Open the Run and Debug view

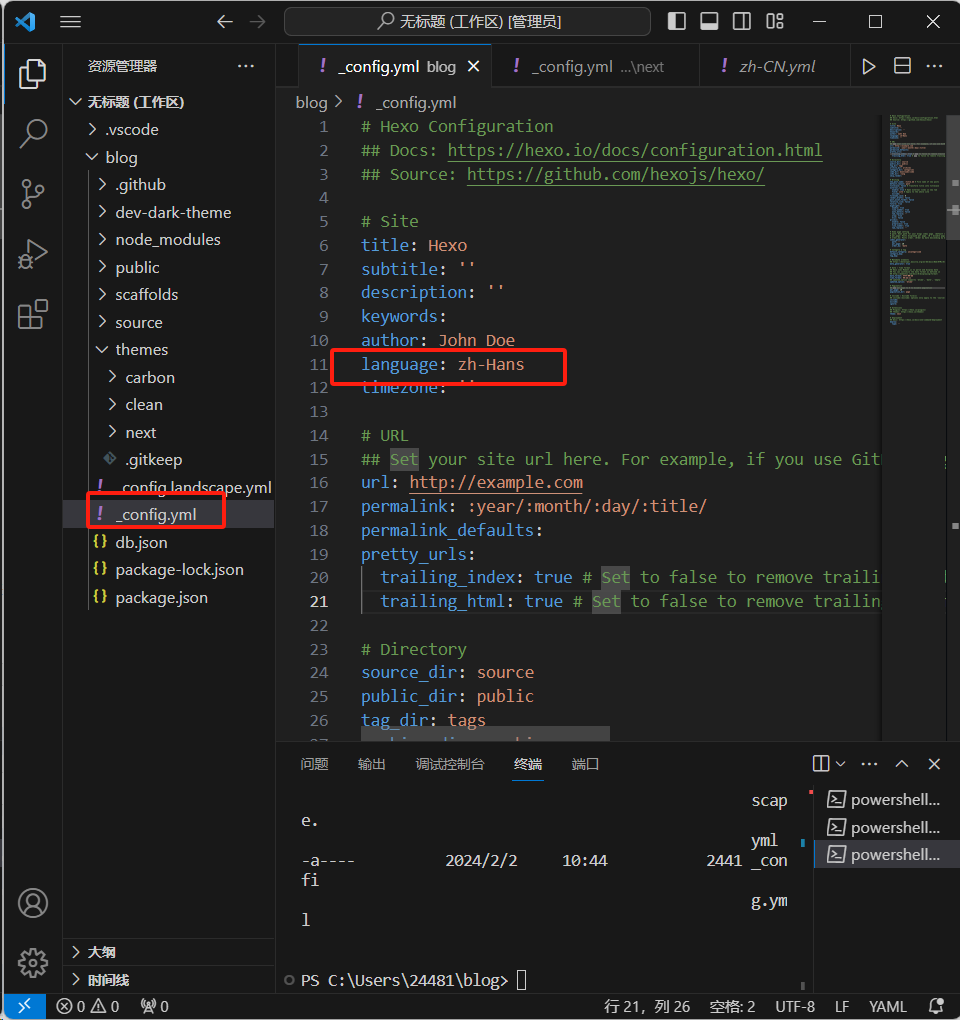click(x=33, y=254)
